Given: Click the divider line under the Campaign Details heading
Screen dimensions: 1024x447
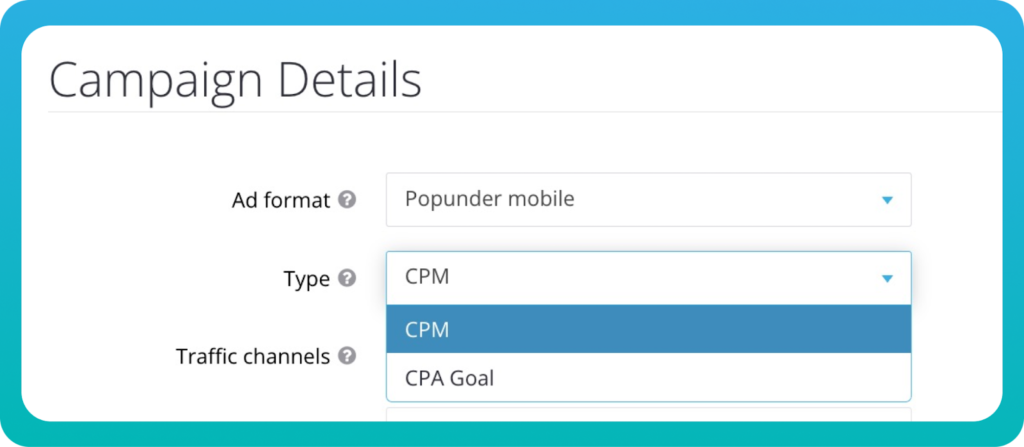Looking at the screenshot, I should point(500,112).
